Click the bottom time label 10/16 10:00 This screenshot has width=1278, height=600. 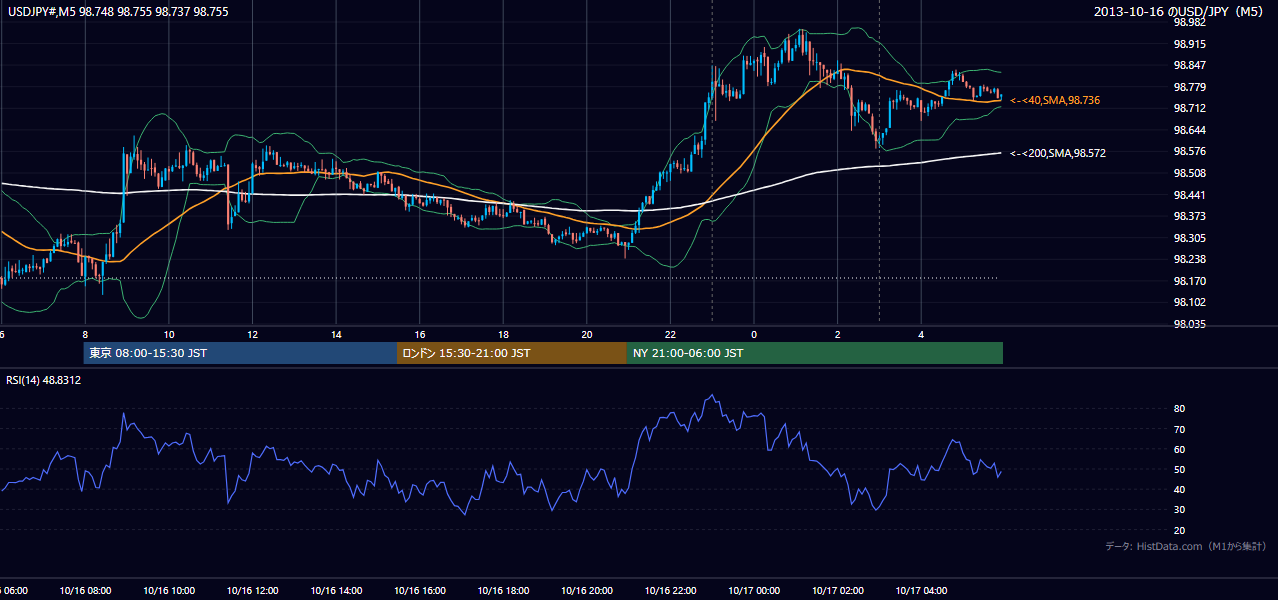169,590
